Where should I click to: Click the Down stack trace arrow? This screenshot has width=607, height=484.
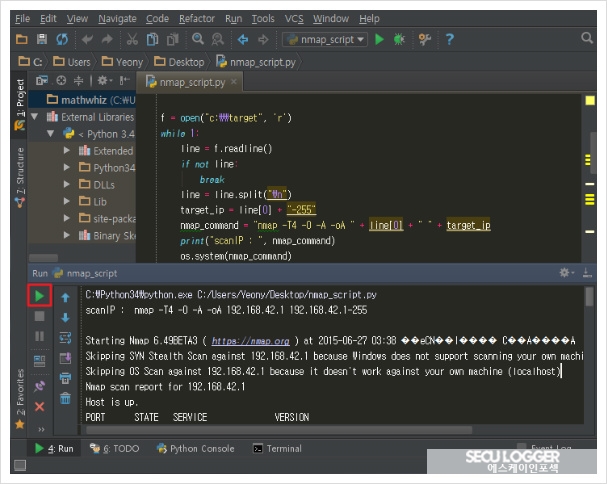(x=65, y=318)
